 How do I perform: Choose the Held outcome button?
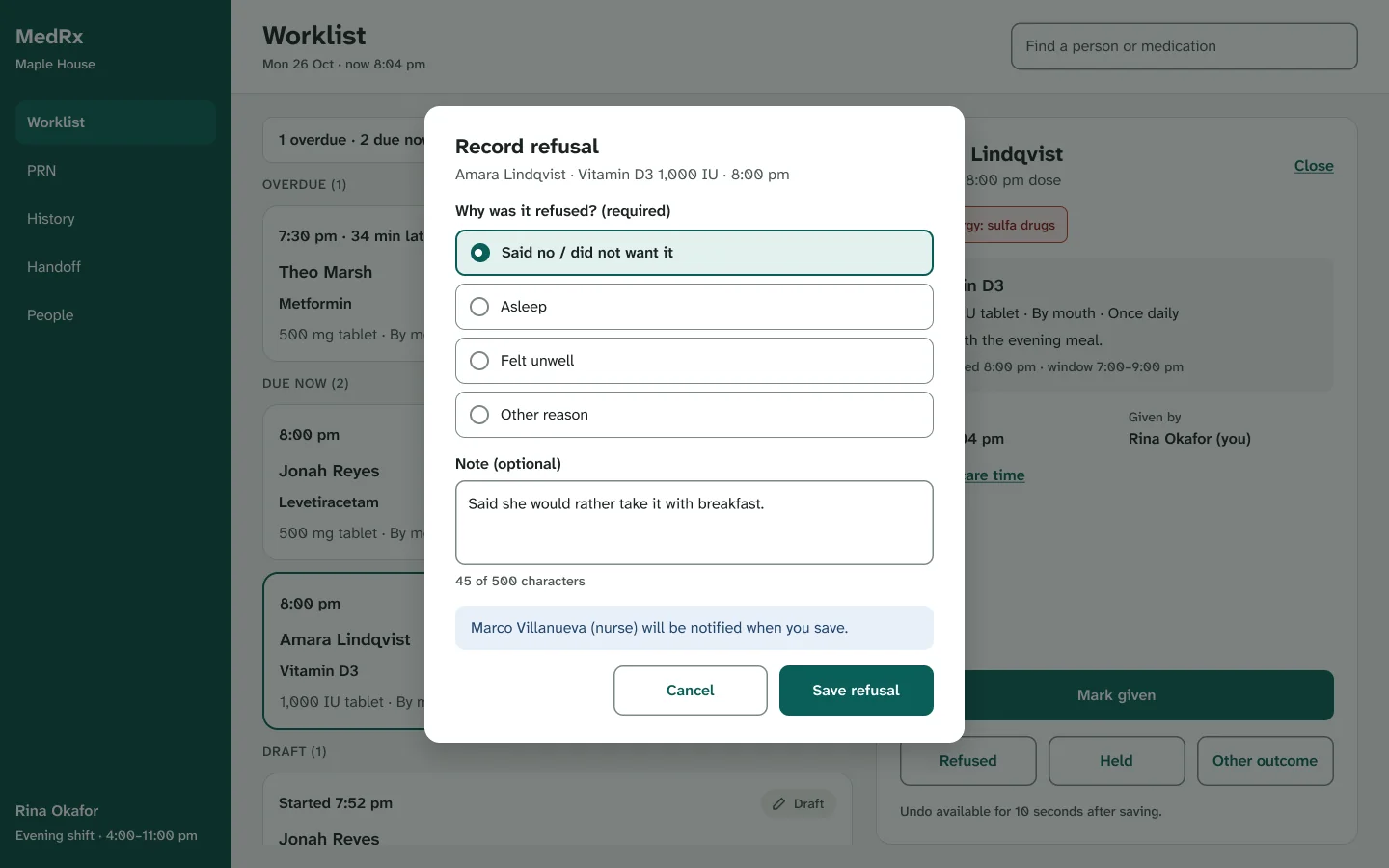pyautogui.click(x=1117, y=761)
